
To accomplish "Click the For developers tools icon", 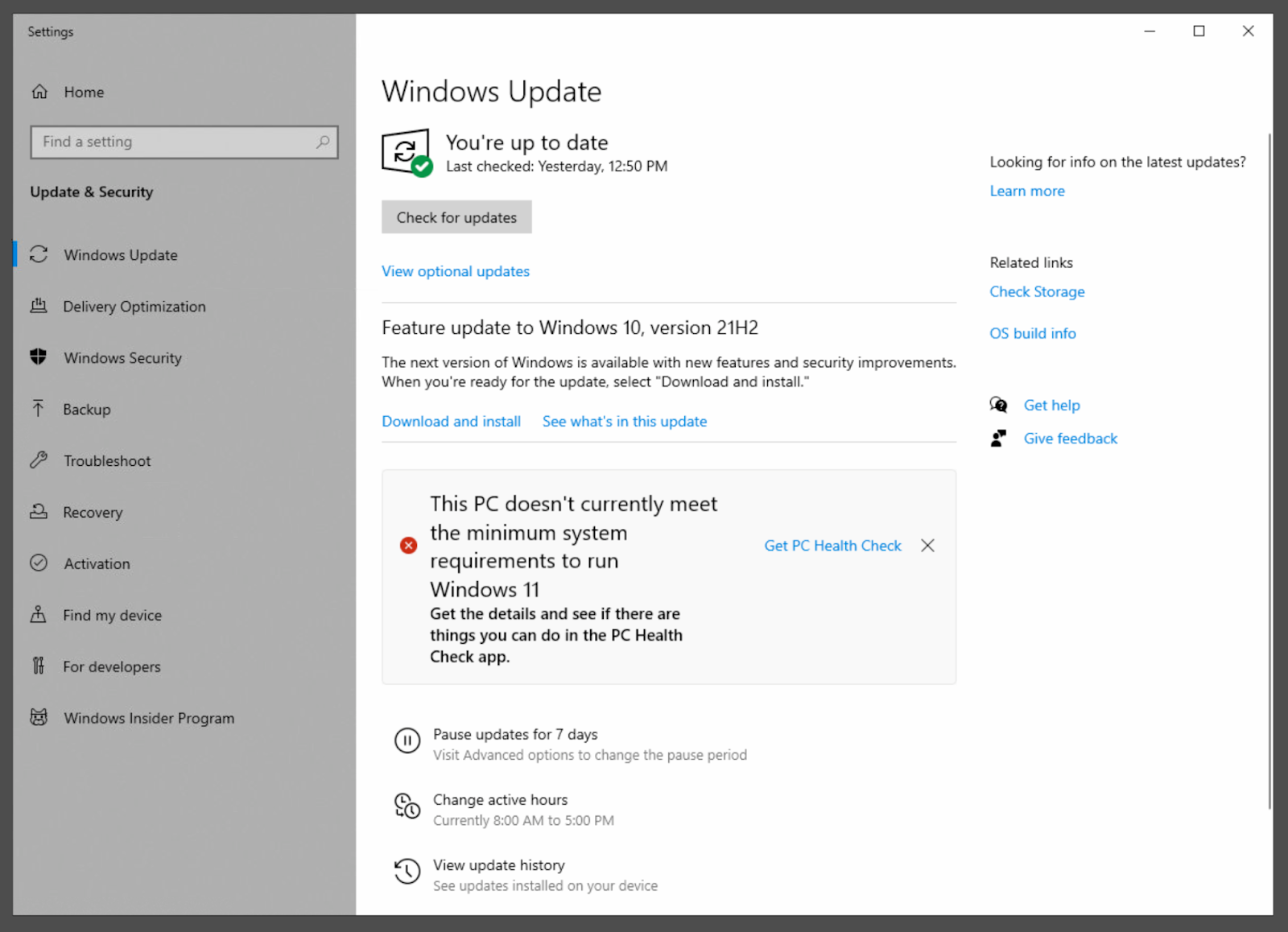I will coord(39,666).
